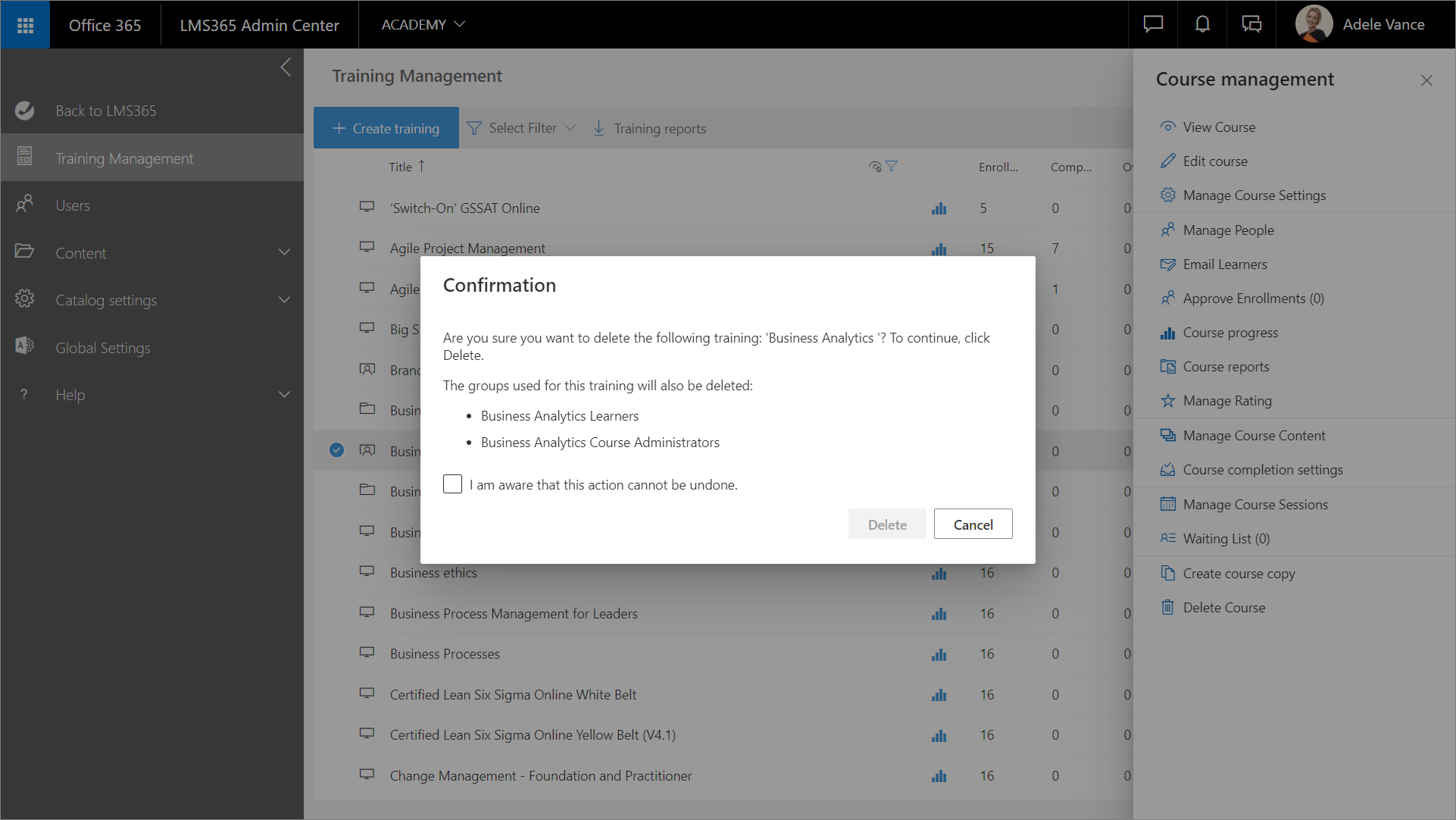This screenshot has width=1456, height=820.
Task: Sort by the Title column header
Action: (401, 167)
